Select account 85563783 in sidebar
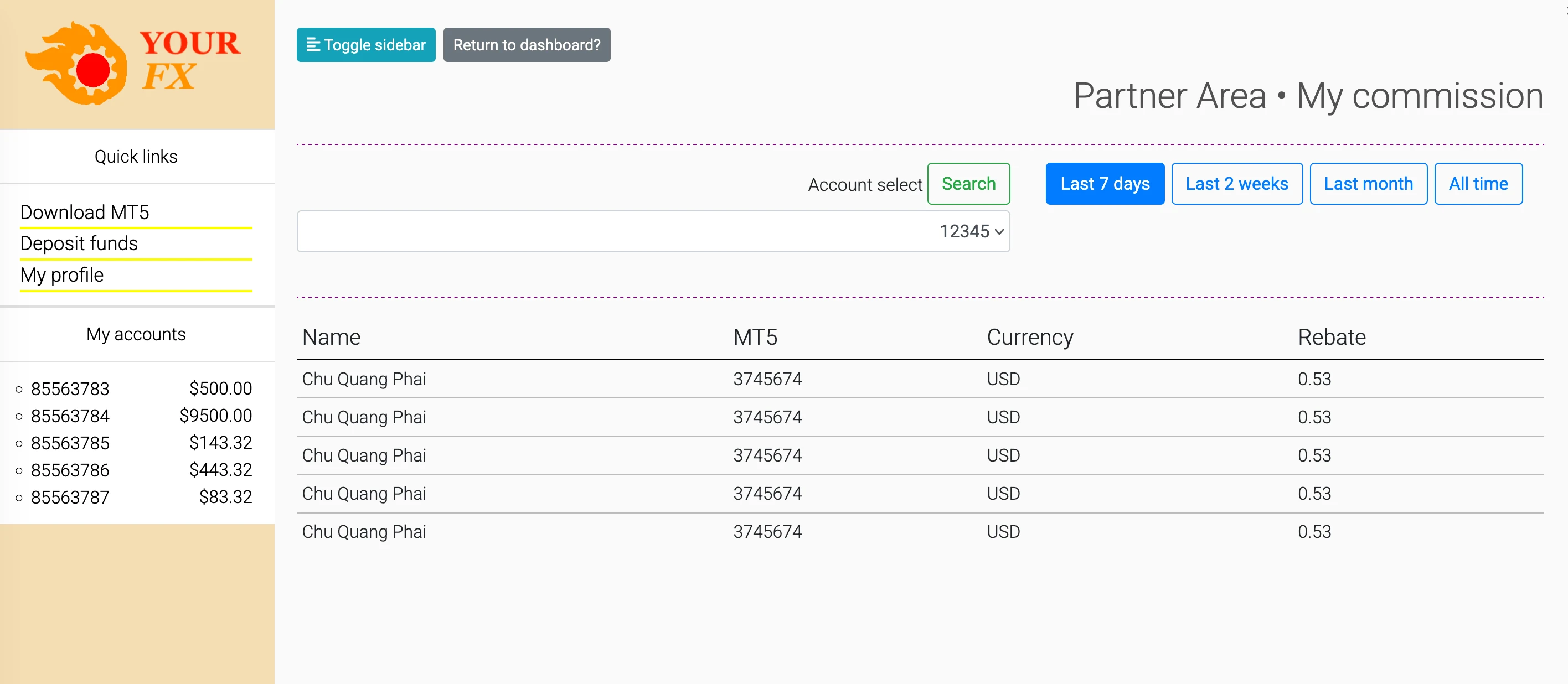The width and height of the screenshot is (1568, 684). tap(70, 389)
